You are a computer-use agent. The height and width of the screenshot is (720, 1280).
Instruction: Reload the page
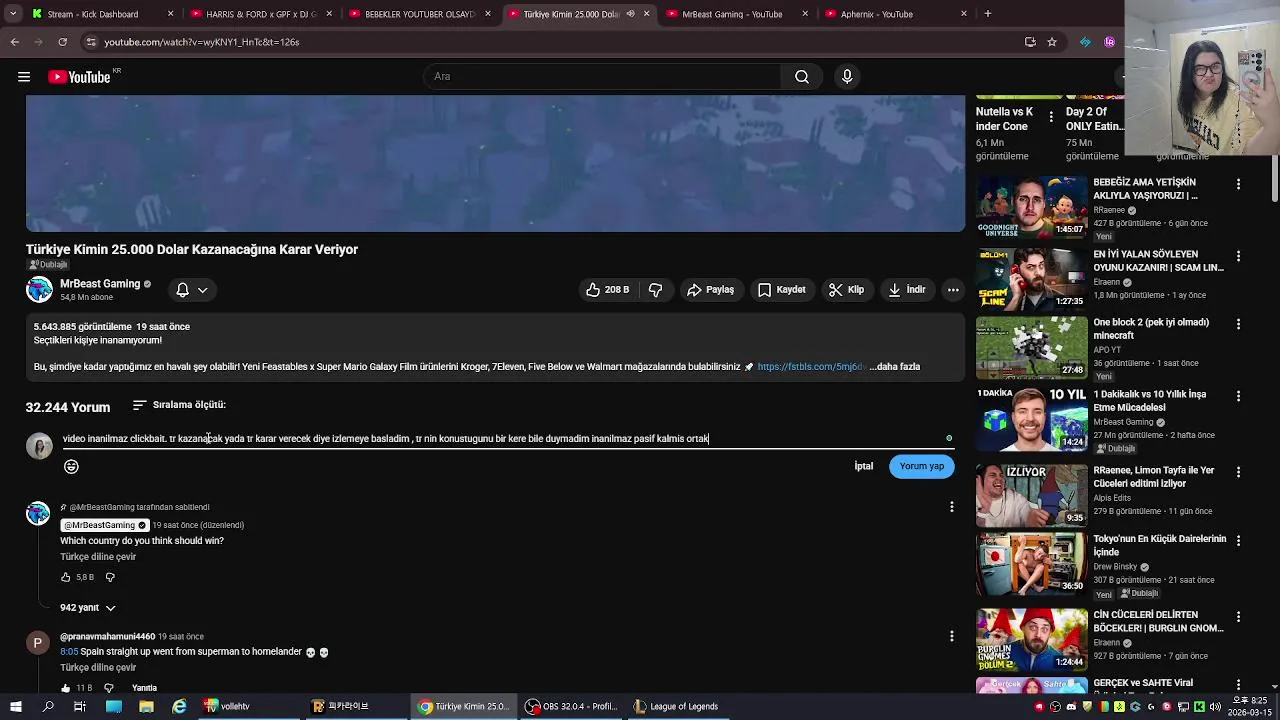(x=62, y=42)
